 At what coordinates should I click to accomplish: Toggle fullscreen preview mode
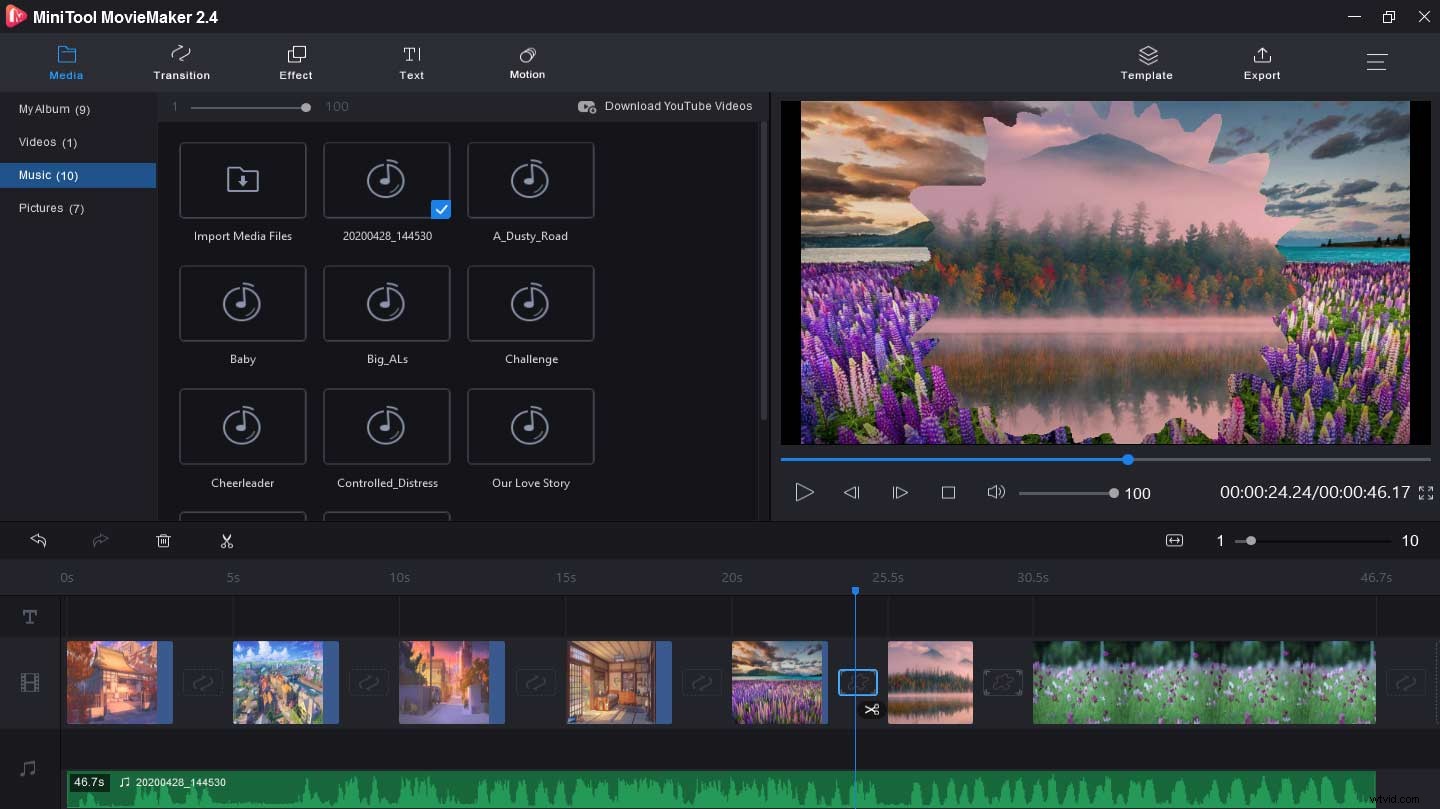pos(1425,492)
